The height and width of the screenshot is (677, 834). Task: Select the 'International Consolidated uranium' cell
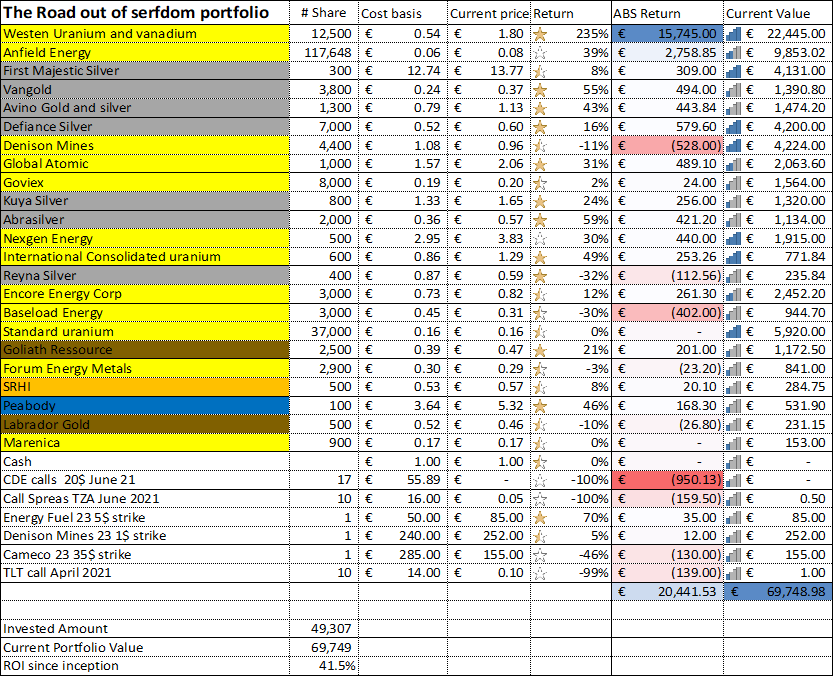pos(145,257)
